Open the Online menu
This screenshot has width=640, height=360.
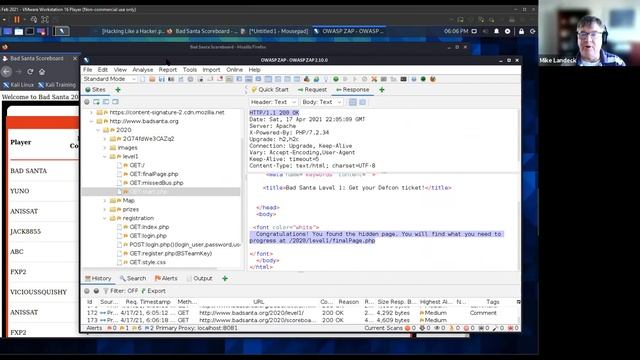234,70
